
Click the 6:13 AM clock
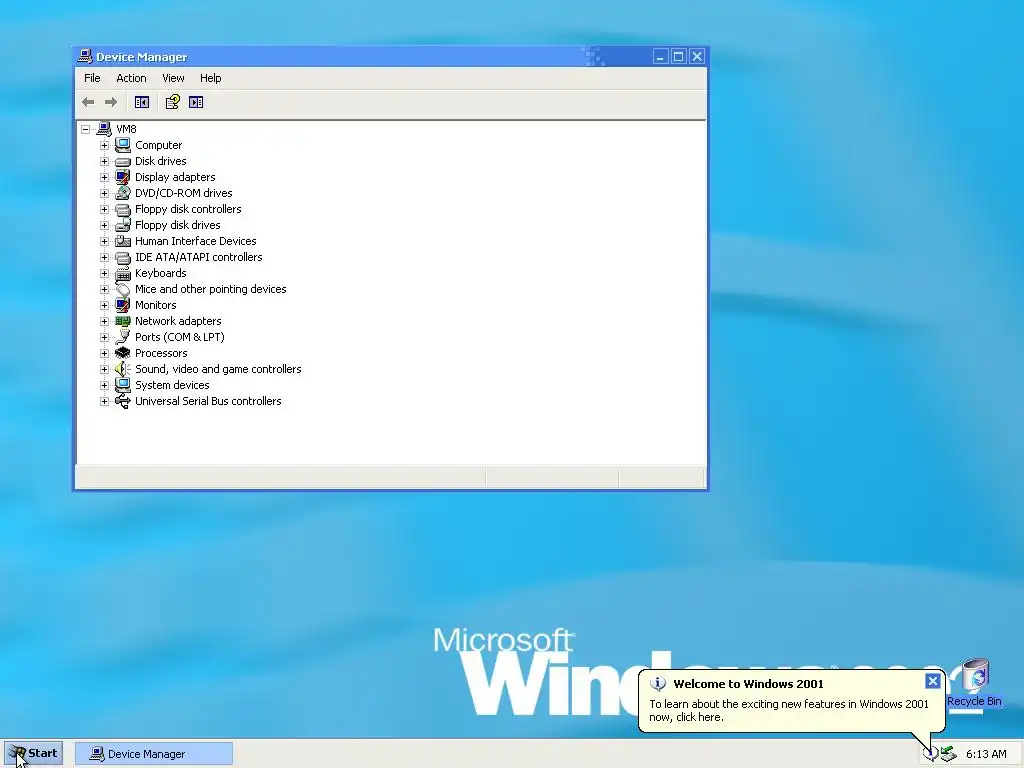coord(986,754)
